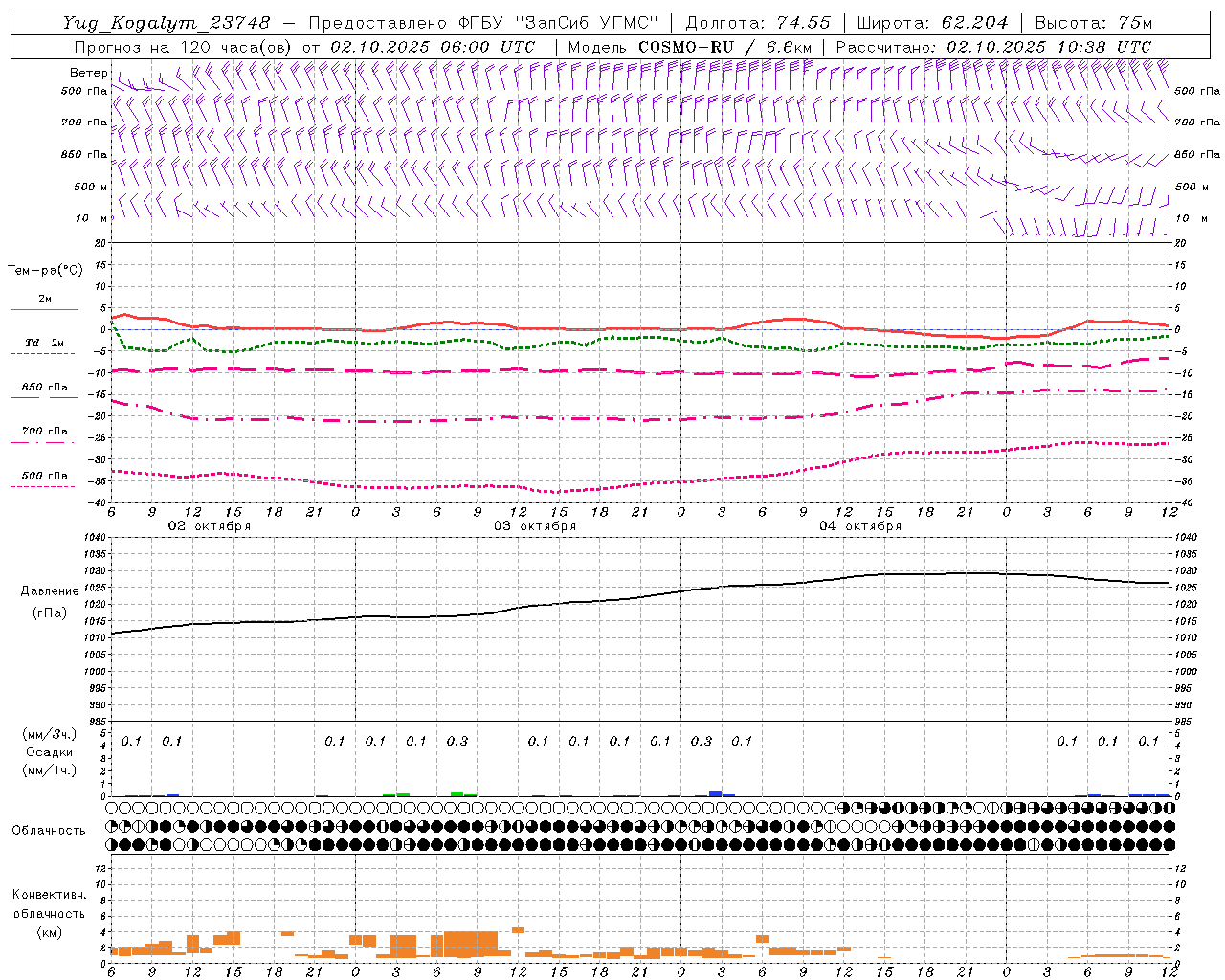
Task: Click the forecast start time 02.10.2025 06:00 UTC
Action: coord(433,47)
